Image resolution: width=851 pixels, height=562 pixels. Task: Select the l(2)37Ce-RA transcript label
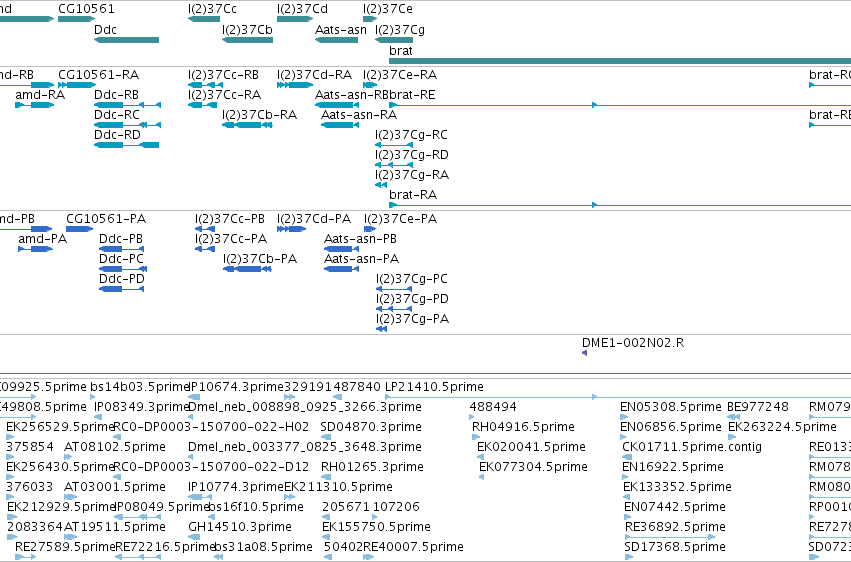(400, 74)
